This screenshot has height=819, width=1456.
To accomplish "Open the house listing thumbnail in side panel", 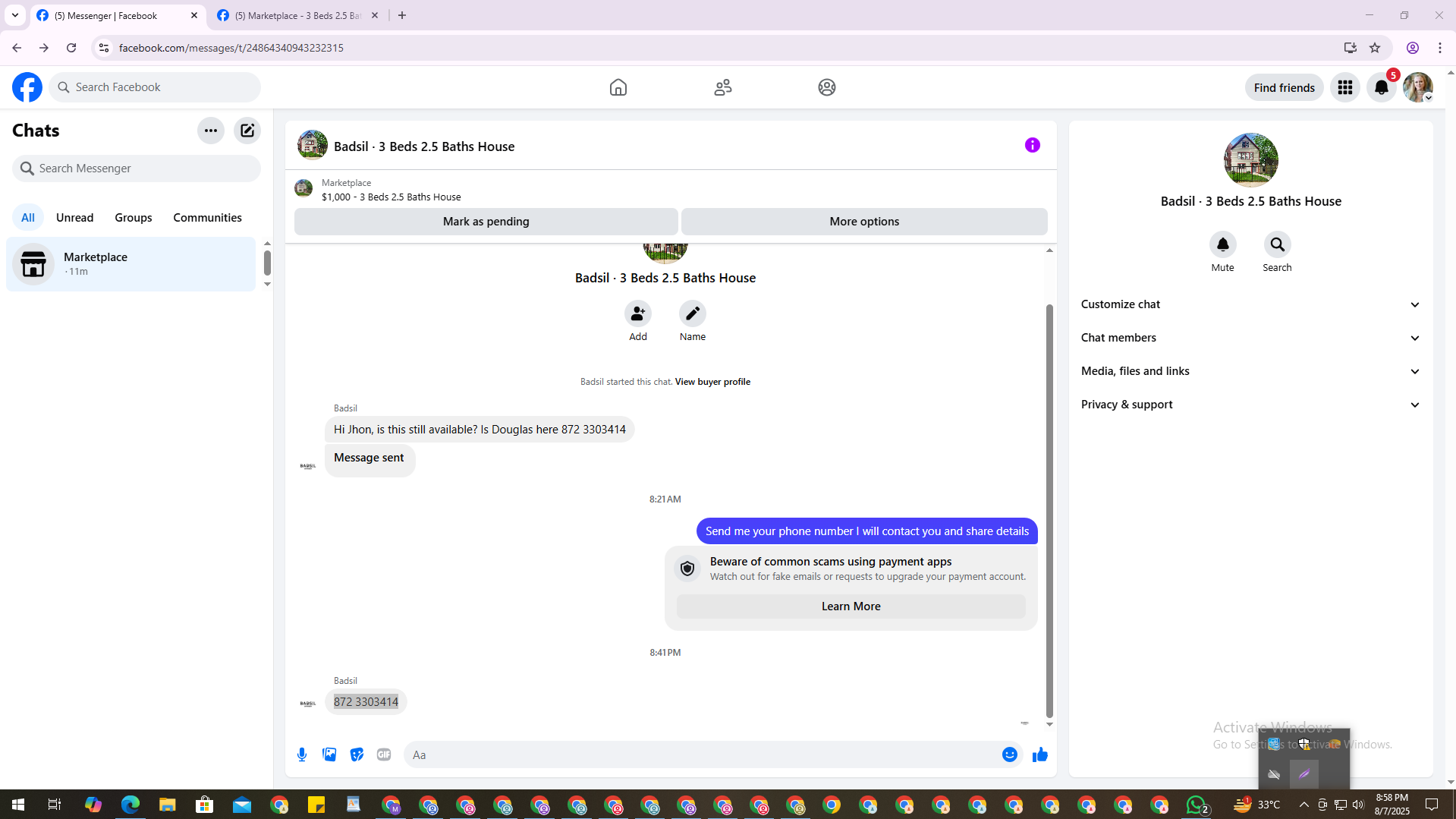I will (1251, 160).
